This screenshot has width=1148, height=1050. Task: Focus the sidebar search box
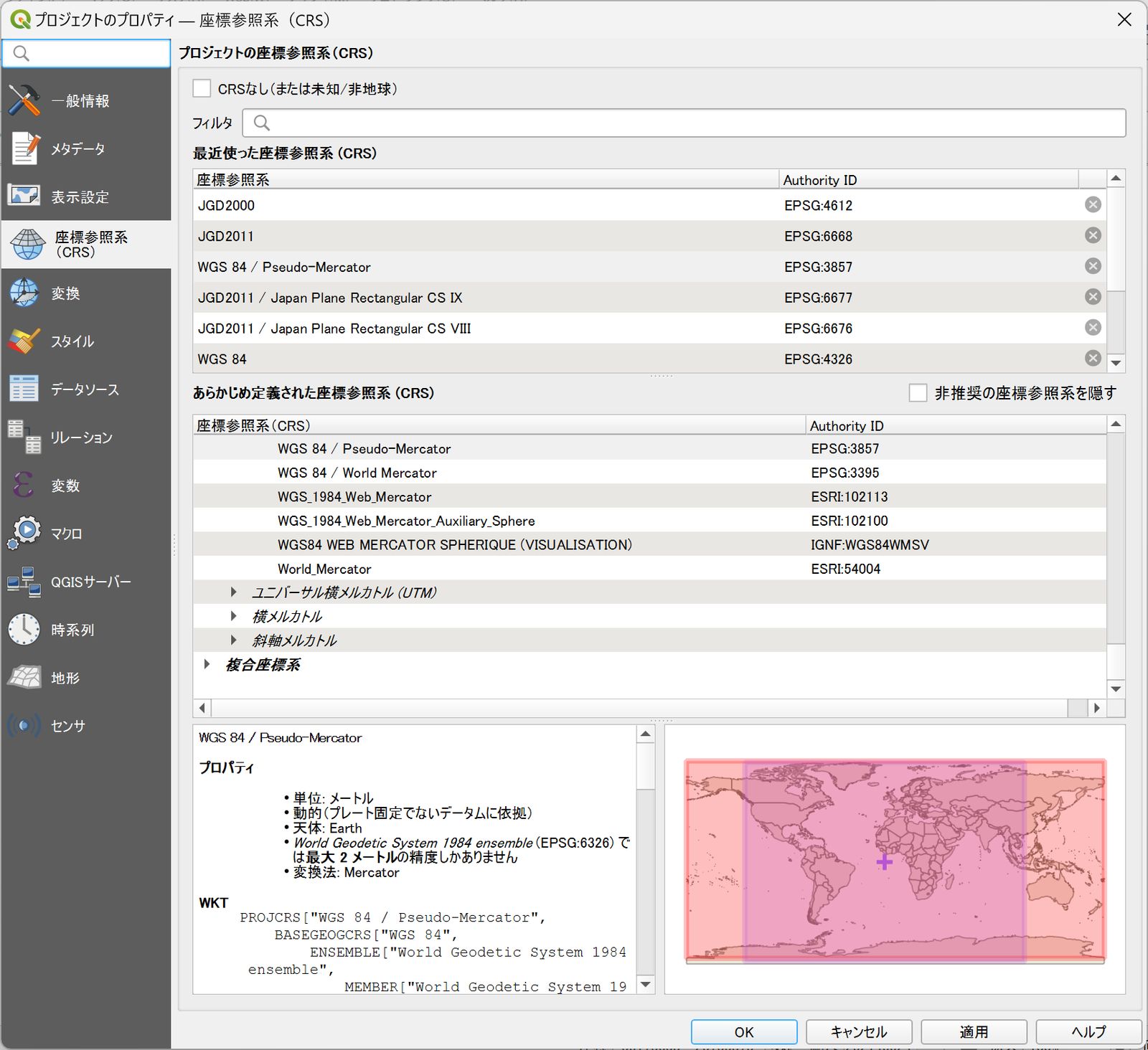(x=86, y=54)
